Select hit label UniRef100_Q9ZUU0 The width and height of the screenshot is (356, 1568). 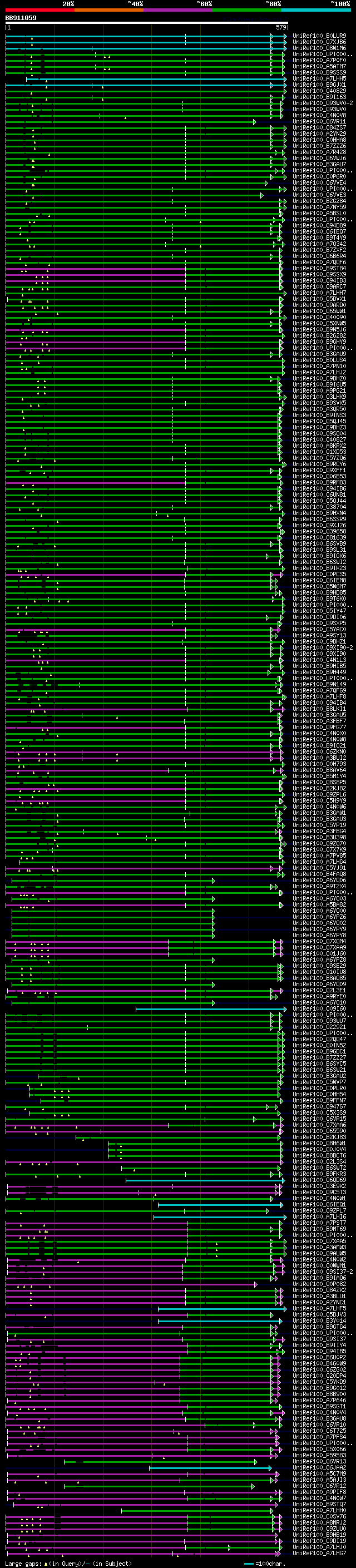[319, 1529]
